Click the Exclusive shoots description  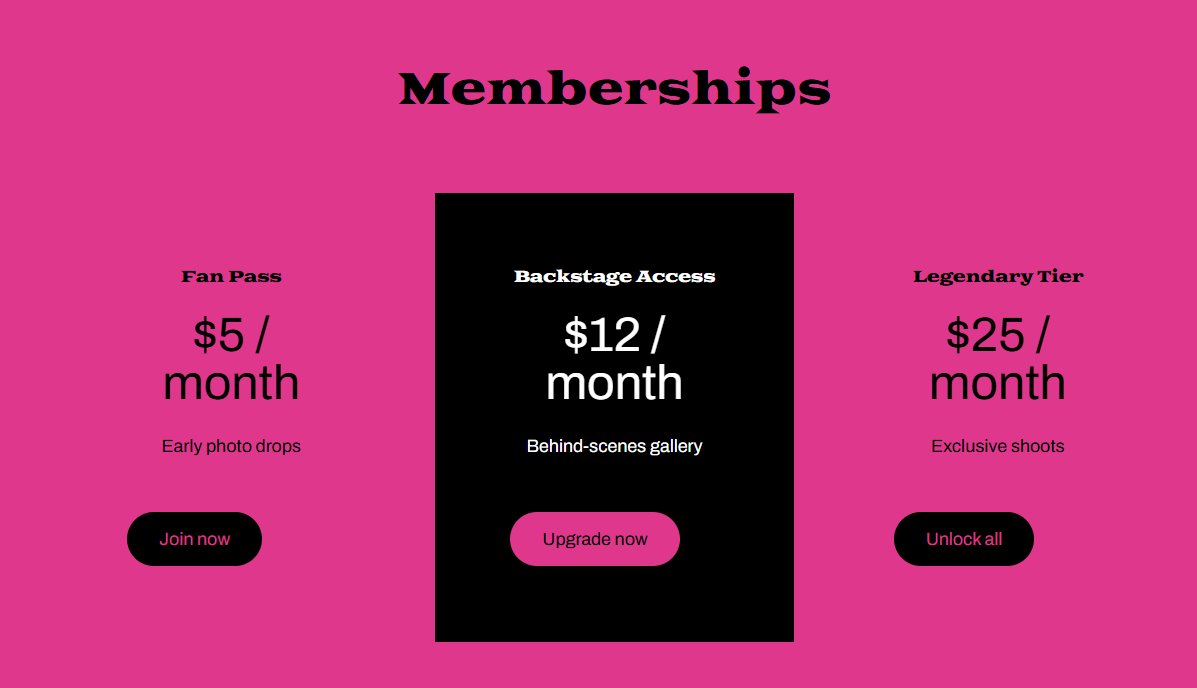pos(998,446)
